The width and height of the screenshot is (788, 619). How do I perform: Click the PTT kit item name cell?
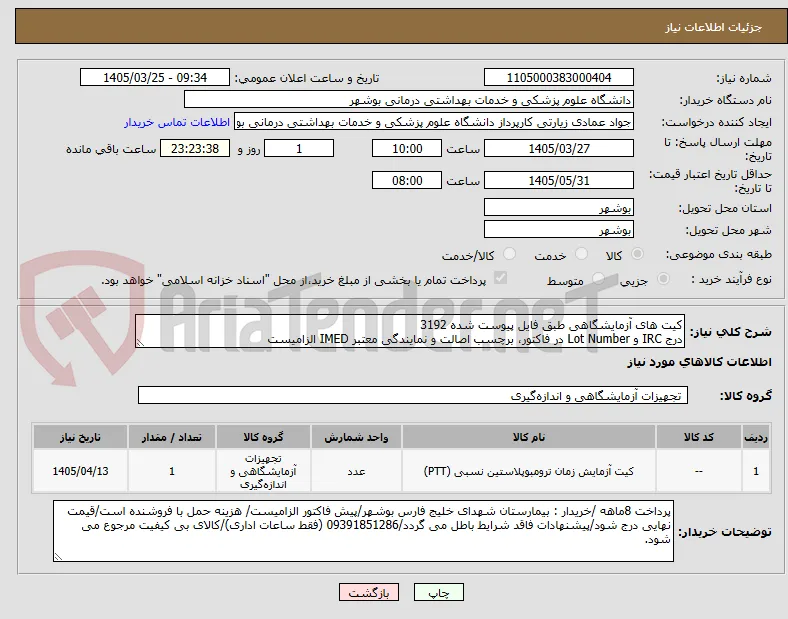tap(529, 471)
